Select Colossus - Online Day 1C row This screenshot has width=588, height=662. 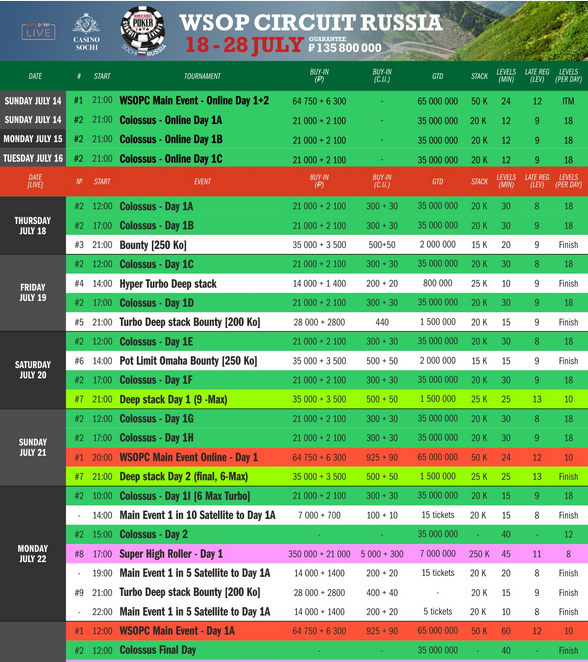[x=327, y=159]
